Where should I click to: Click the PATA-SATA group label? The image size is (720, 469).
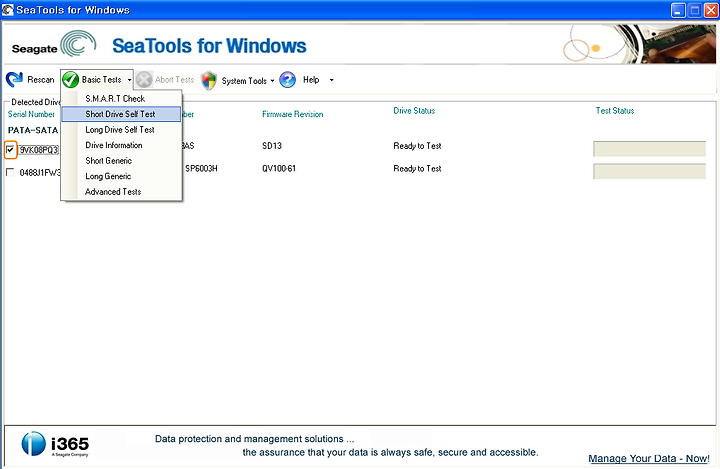33,130
